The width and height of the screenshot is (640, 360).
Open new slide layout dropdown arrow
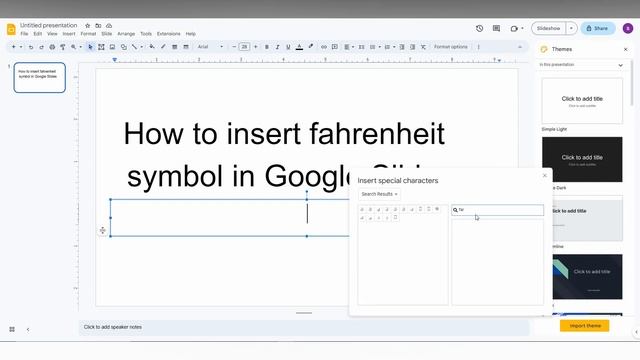point(21,47)
